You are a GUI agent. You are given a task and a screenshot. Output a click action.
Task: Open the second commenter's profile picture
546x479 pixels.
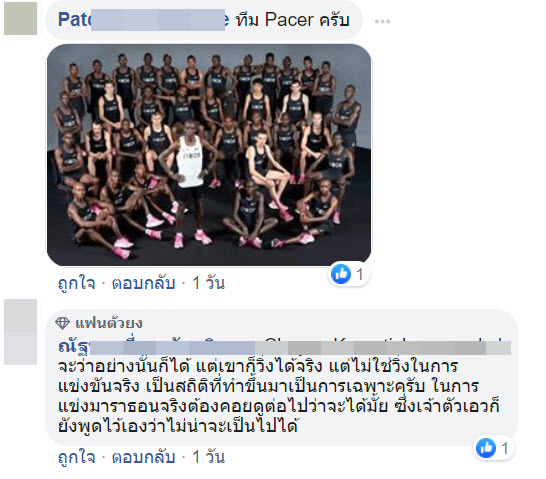pyautogui.click(x=21, y=332)
